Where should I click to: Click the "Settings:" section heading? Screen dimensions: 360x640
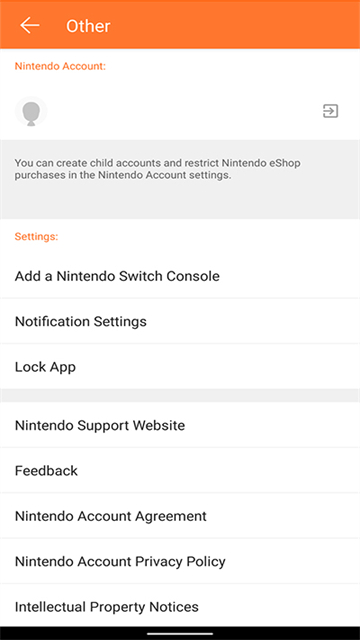click(36, 237)
